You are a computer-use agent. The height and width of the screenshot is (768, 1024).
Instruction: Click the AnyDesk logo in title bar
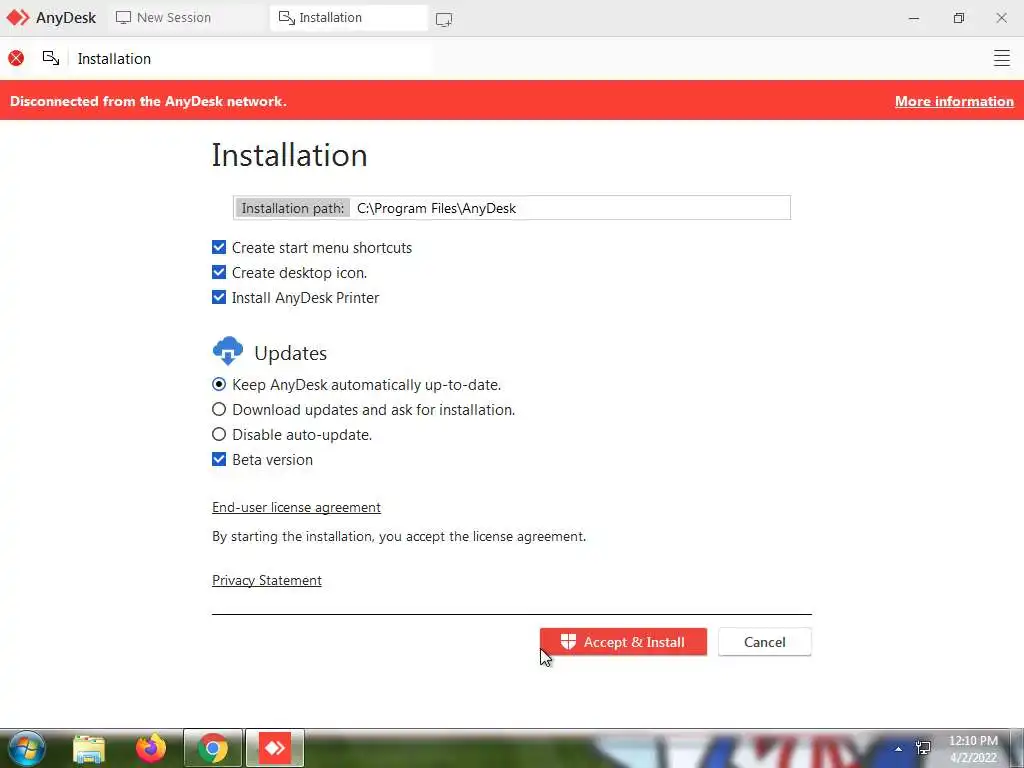[x=18, y=18]
